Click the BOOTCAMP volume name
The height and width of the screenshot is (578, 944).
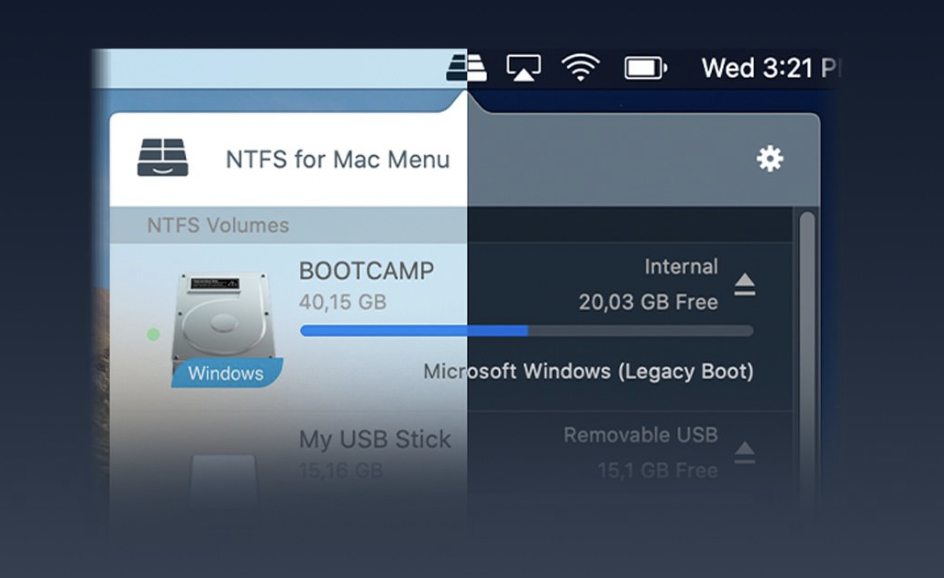[x=367, y=271]
